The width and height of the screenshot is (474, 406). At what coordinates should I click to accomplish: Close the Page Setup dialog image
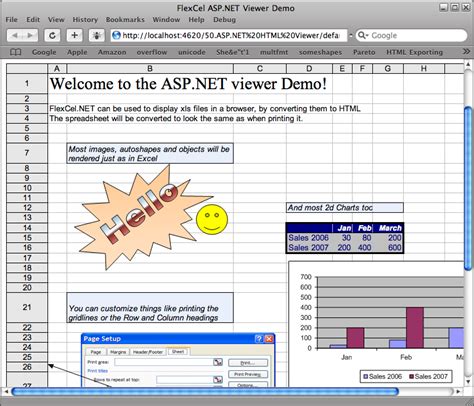coord(269,339)
